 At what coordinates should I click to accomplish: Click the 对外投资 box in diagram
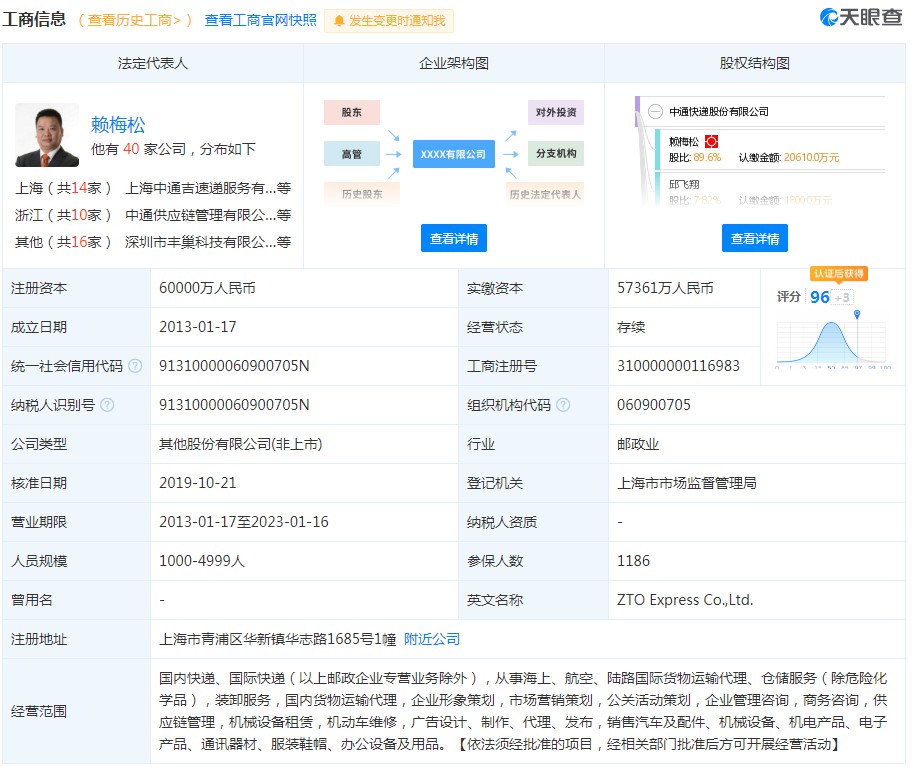[x=556, y=112]
